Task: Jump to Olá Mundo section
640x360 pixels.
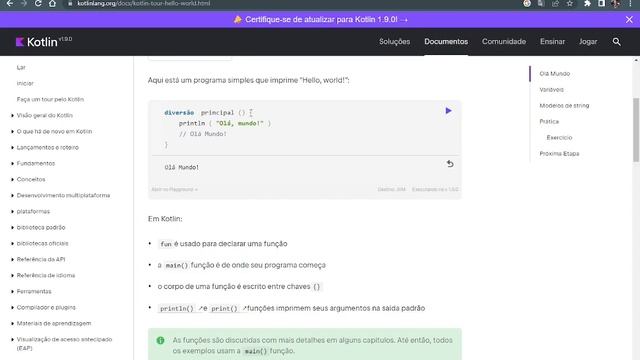Action: [x=554, y=74]
